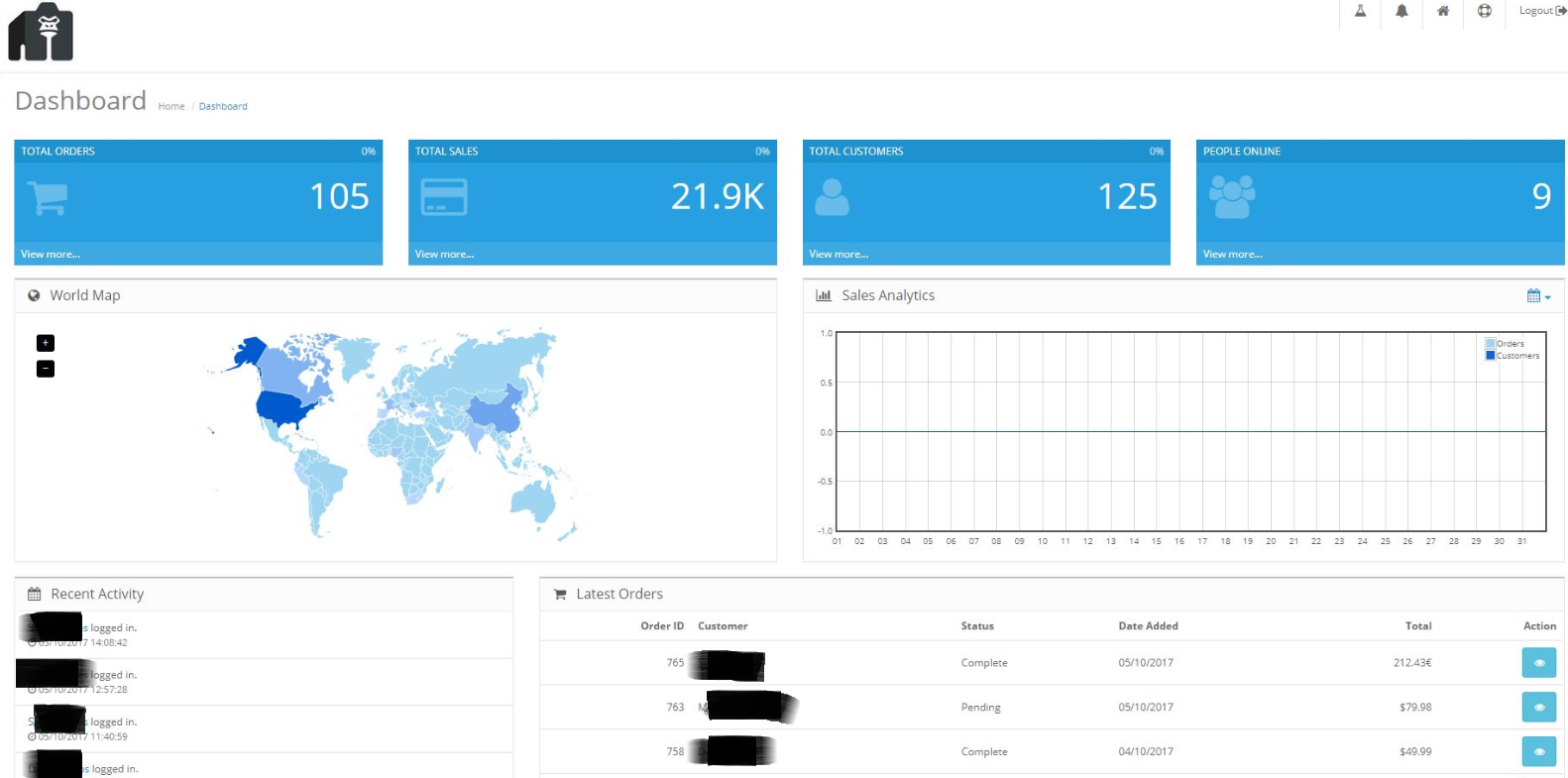Click the Home breadcrumb link
Viewport: 1568px width, 778px height.
pos(171,106)
